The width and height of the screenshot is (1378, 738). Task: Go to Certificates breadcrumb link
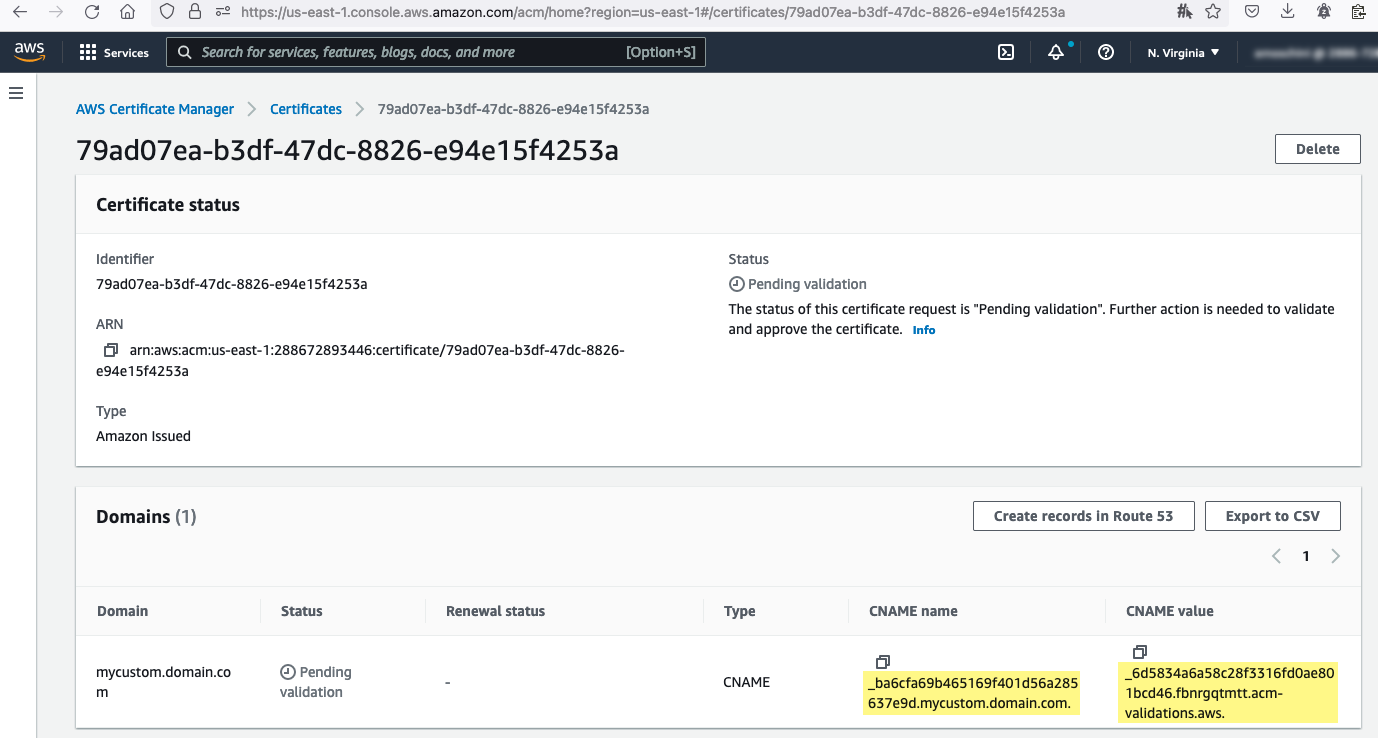(306, 109)
